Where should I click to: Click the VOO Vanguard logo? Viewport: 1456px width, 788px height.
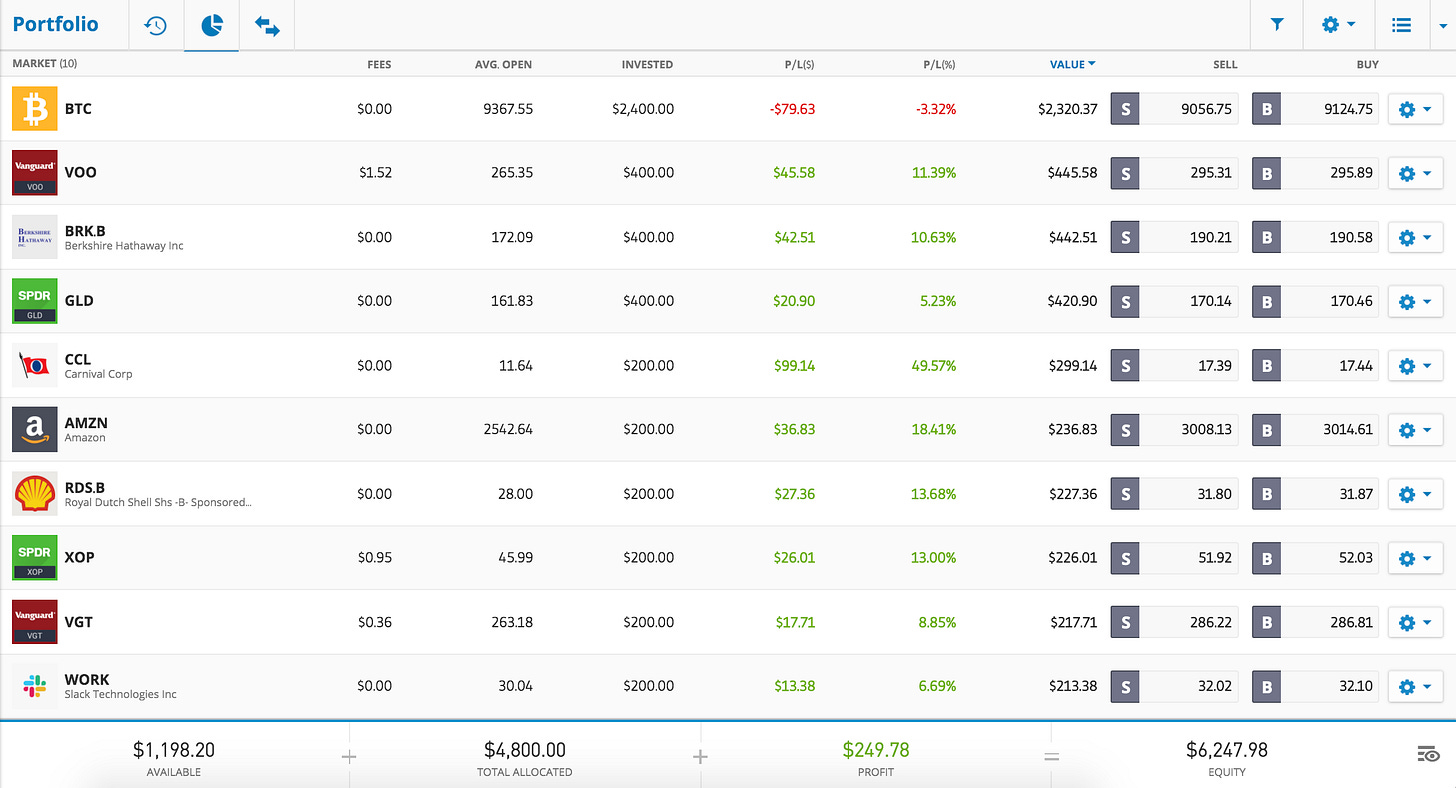click(x=35, y=172)
